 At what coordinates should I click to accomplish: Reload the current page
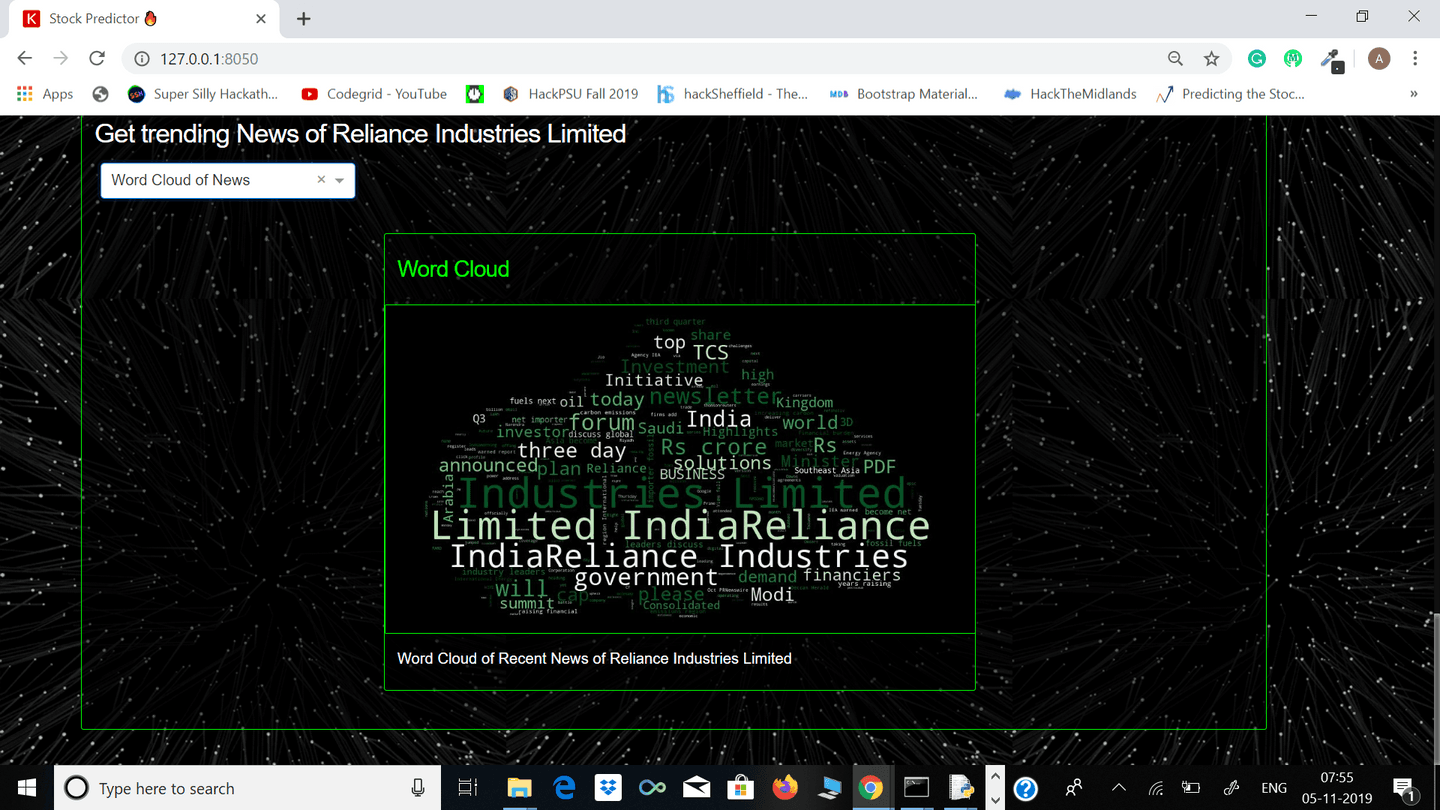pos(97,59)
